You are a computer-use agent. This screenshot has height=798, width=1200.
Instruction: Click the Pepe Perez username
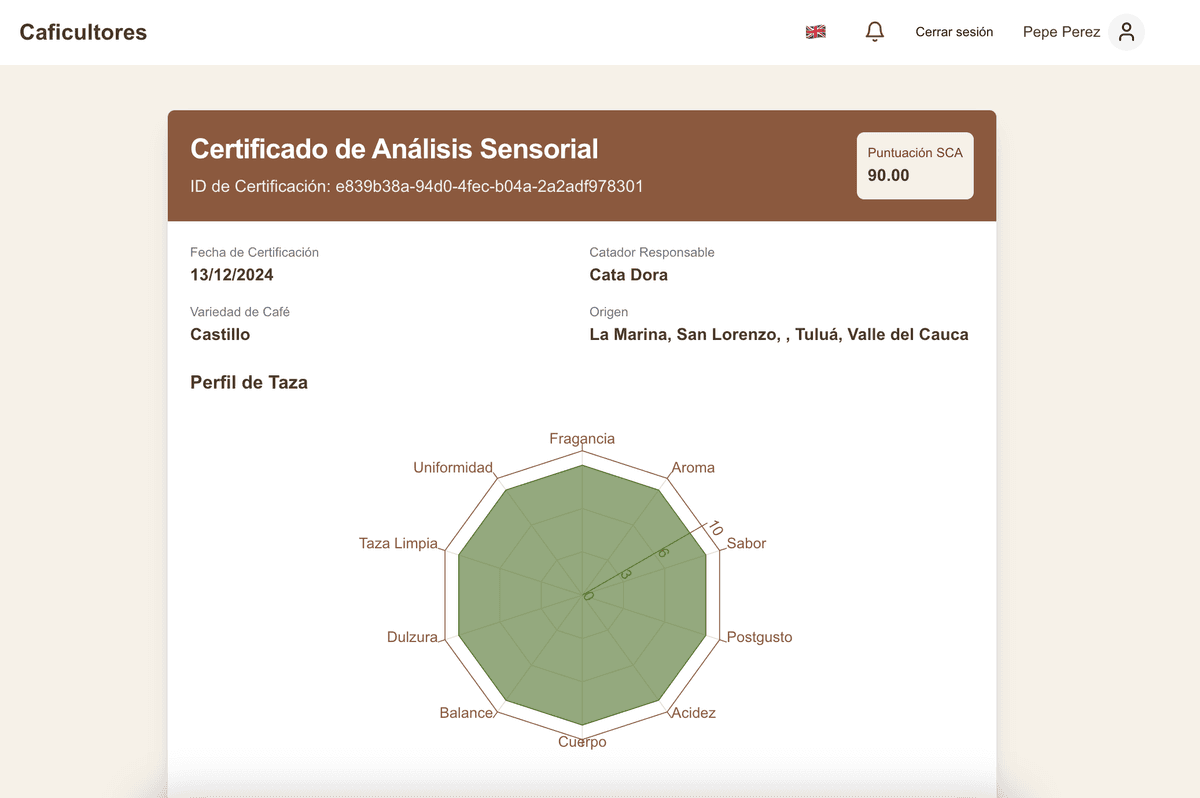1061,32
